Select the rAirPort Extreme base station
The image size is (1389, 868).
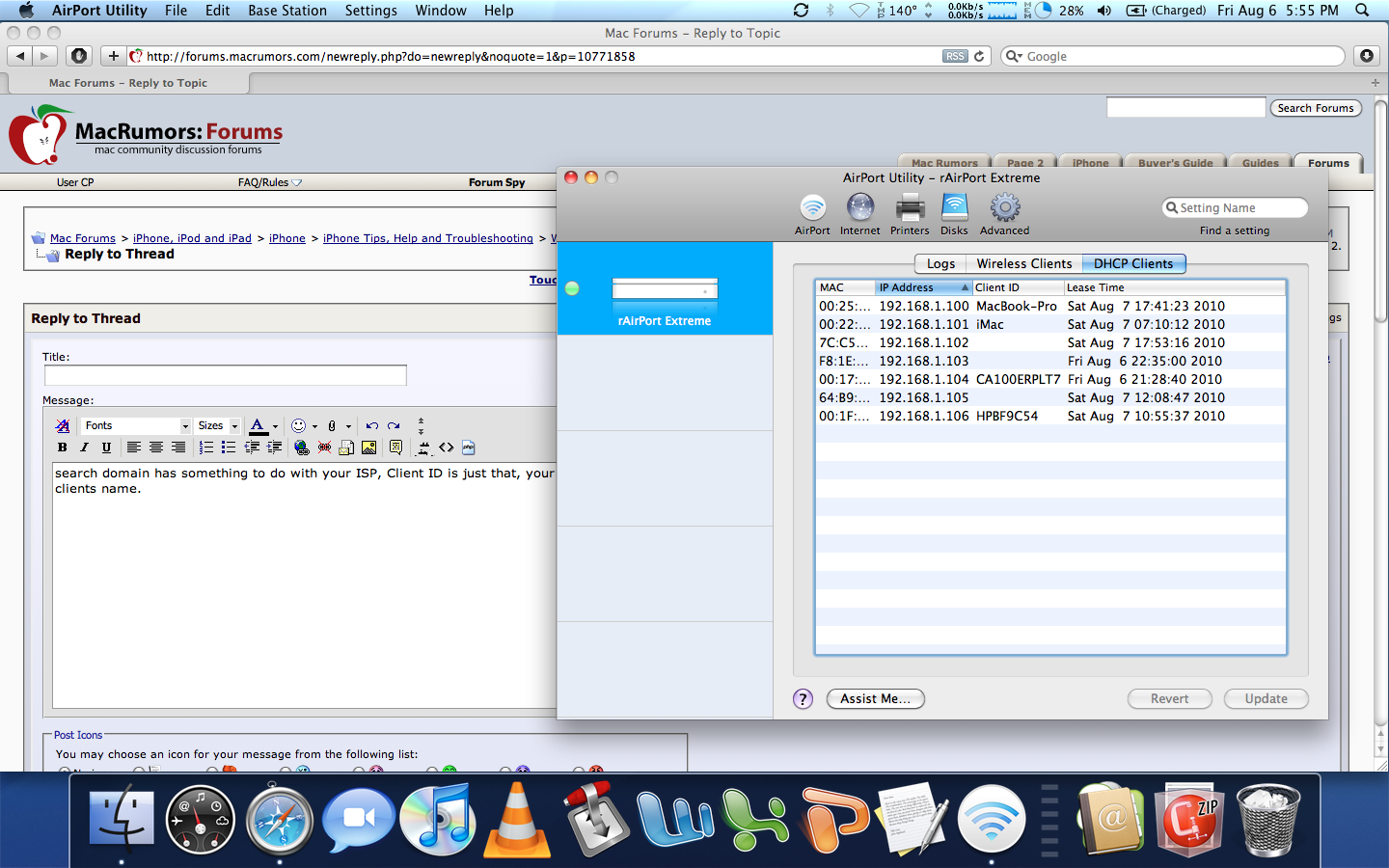[665, 288]
